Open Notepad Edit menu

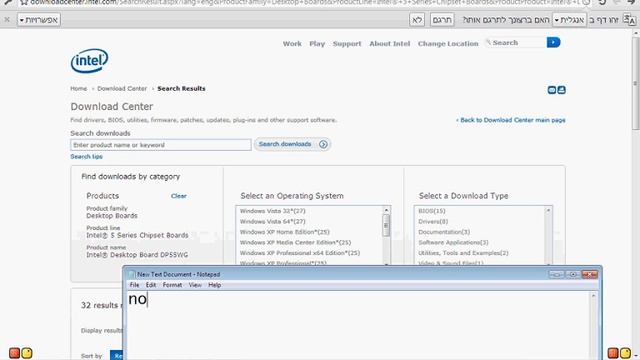tap(151, 285)
